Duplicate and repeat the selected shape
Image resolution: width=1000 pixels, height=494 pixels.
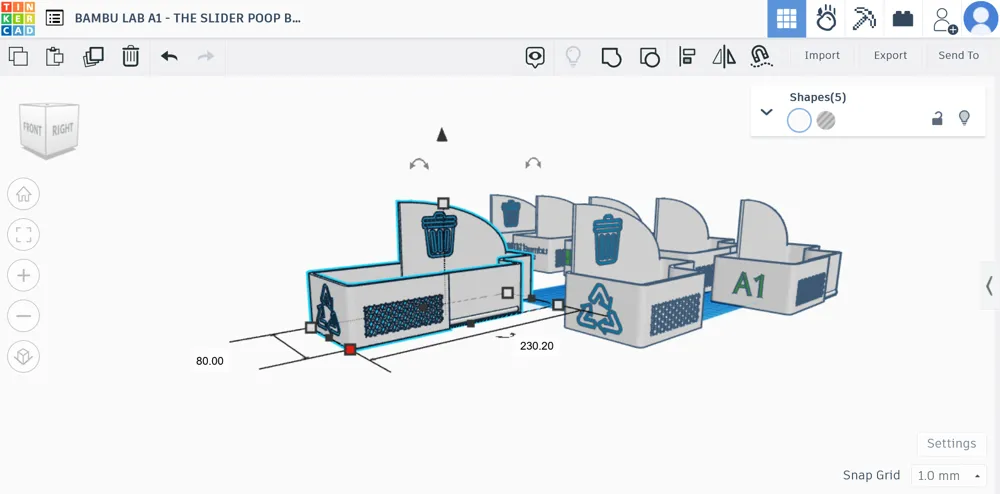(x=93, y=56)
